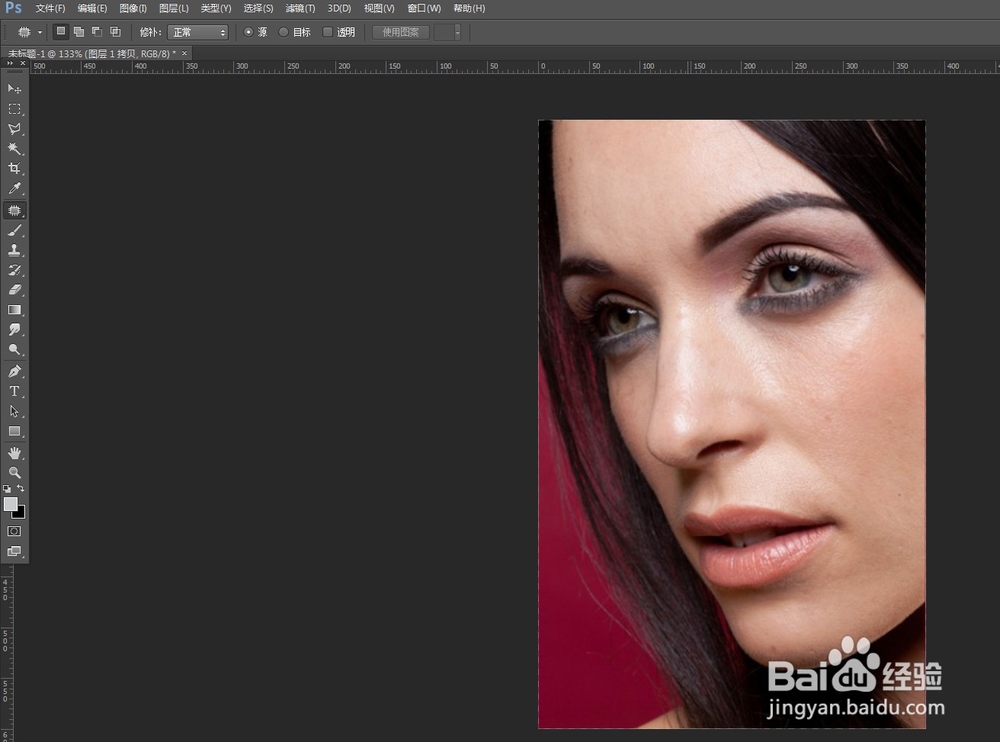Click the pattern preview thumbnail box
This screenshot has width=1000, height=742.
click(x=443, y=32)
